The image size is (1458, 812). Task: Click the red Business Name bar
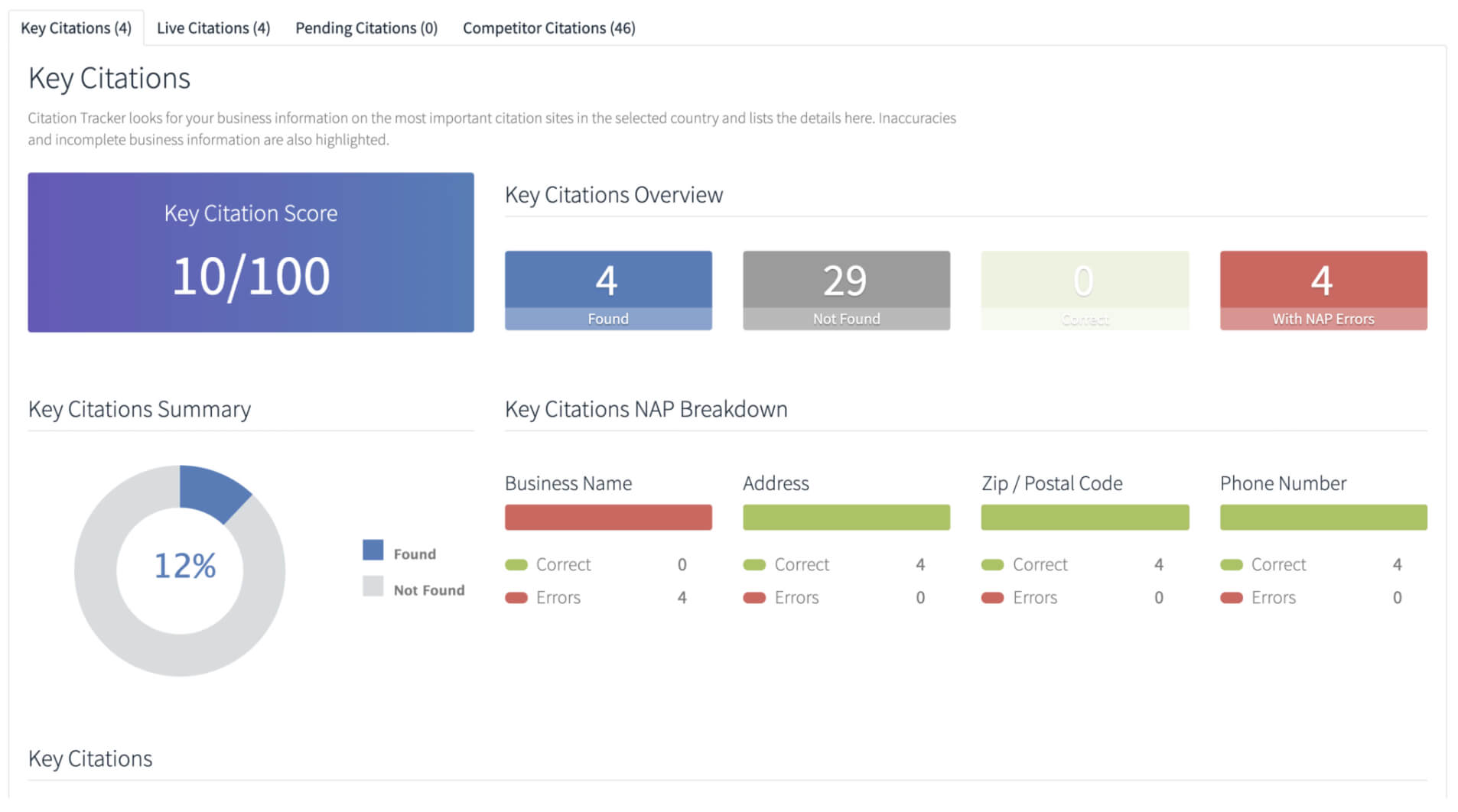pos(607,517)
